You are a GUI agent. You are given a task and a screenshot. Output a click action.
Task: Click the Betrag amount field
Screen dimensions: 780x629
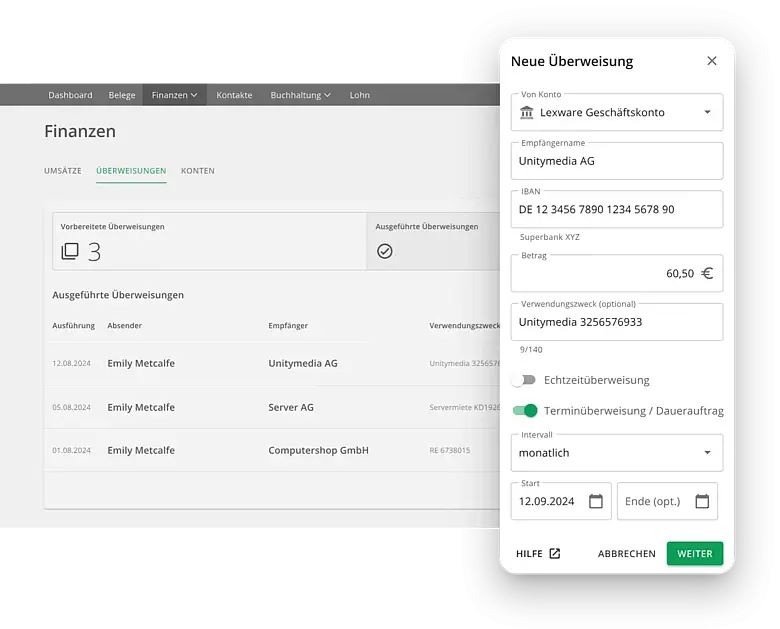click(x=617, y=273)
